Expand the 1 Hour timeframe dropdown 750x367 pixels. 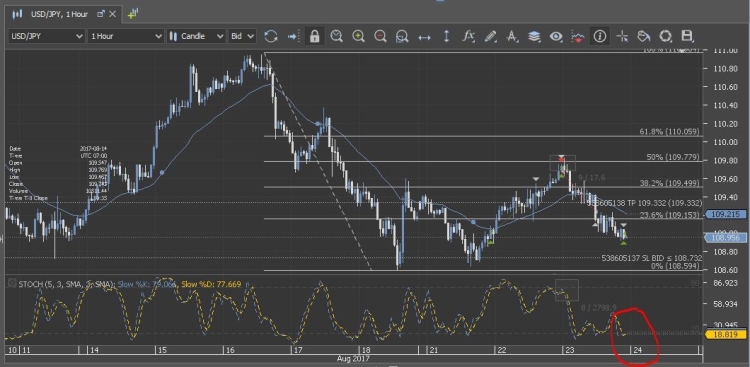tap(126, 36)
